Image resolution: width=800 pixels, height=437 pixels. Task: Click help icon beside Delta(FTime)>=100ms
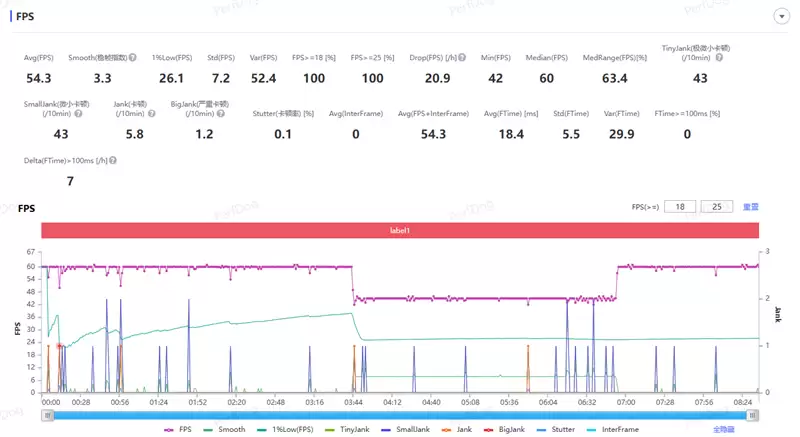(112, 160)
